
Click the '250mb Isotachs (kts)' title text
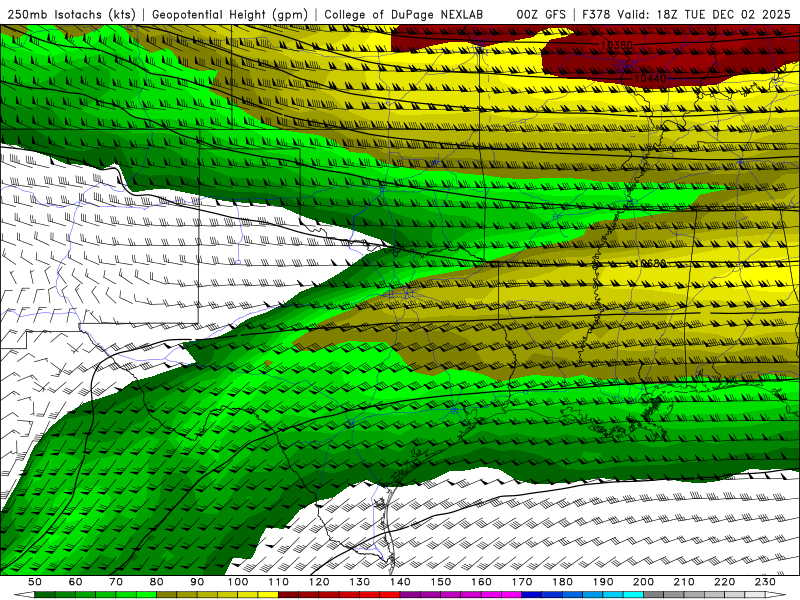72,15
